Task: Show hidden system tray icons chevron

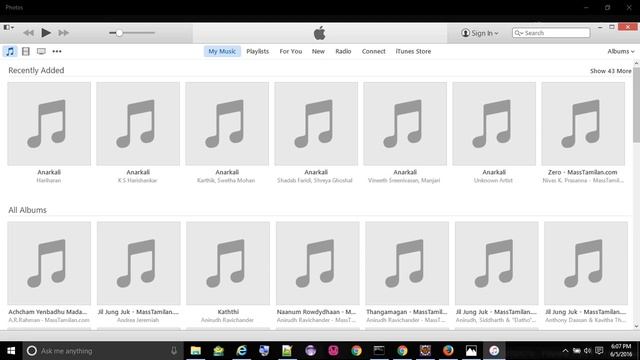Action: pos(565,351)
